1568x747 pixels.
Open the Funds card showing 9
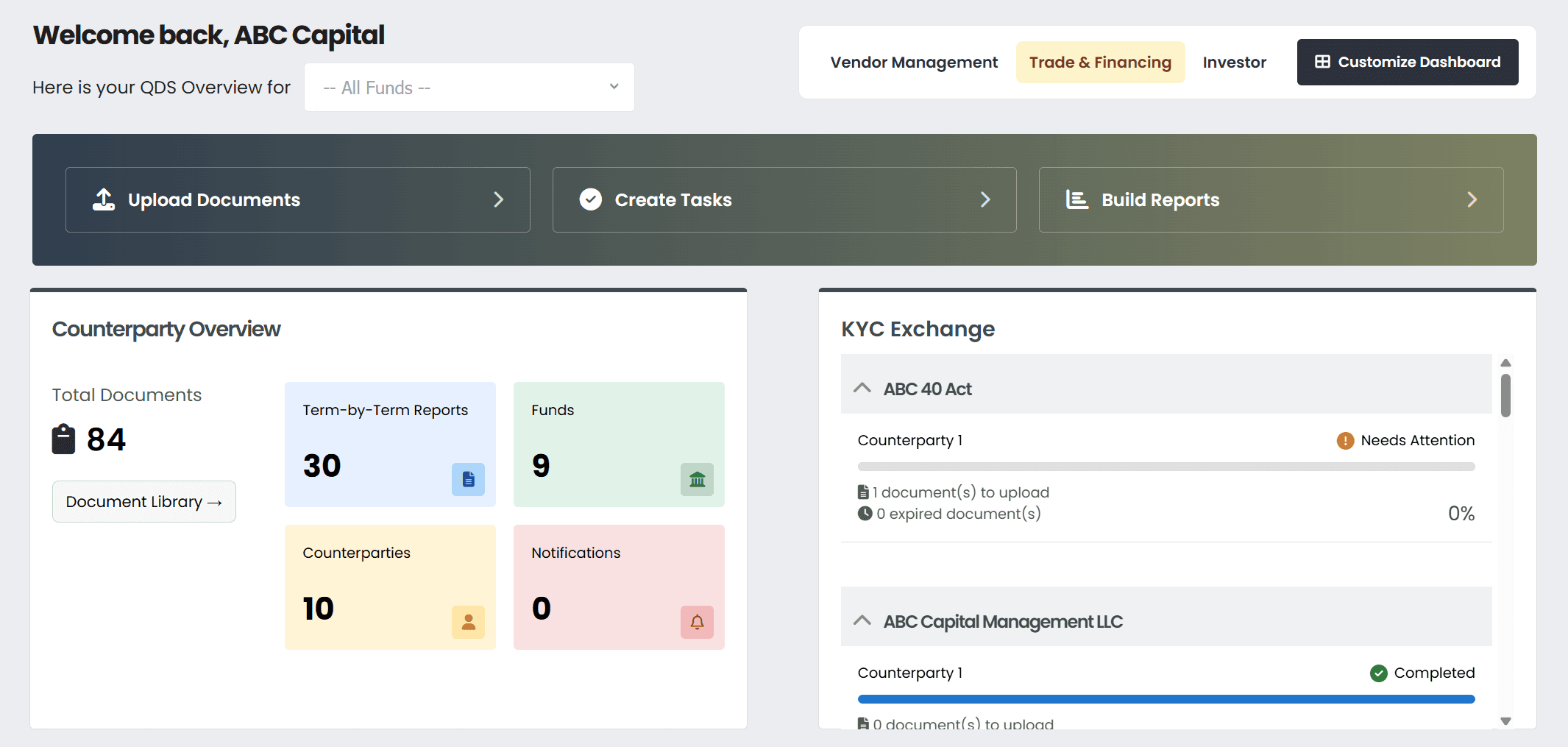[619, 445]
